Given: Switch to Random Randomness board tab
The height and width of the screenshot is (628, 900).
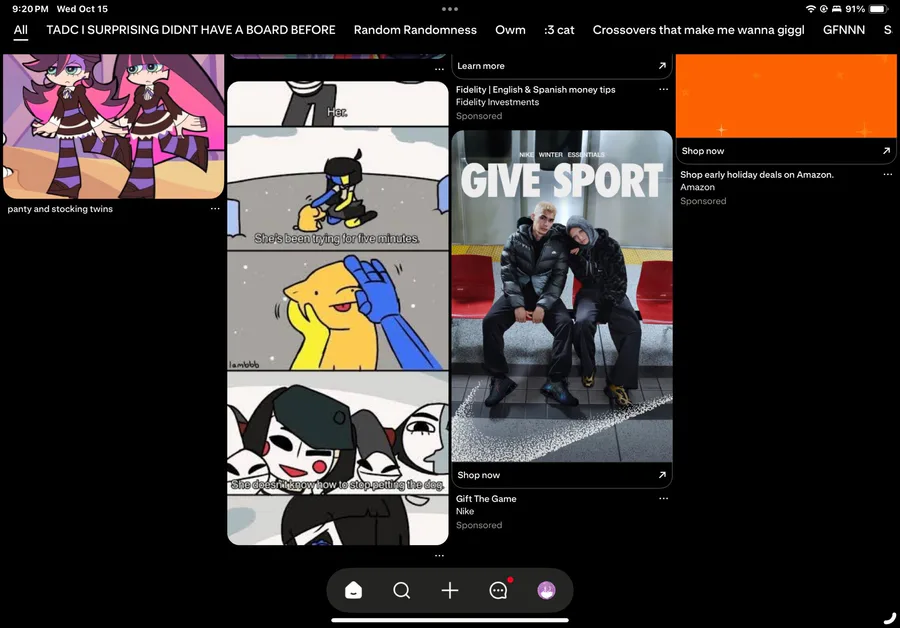Looking at the screenshot, I should pyautogui.click(x=415, y=30).
